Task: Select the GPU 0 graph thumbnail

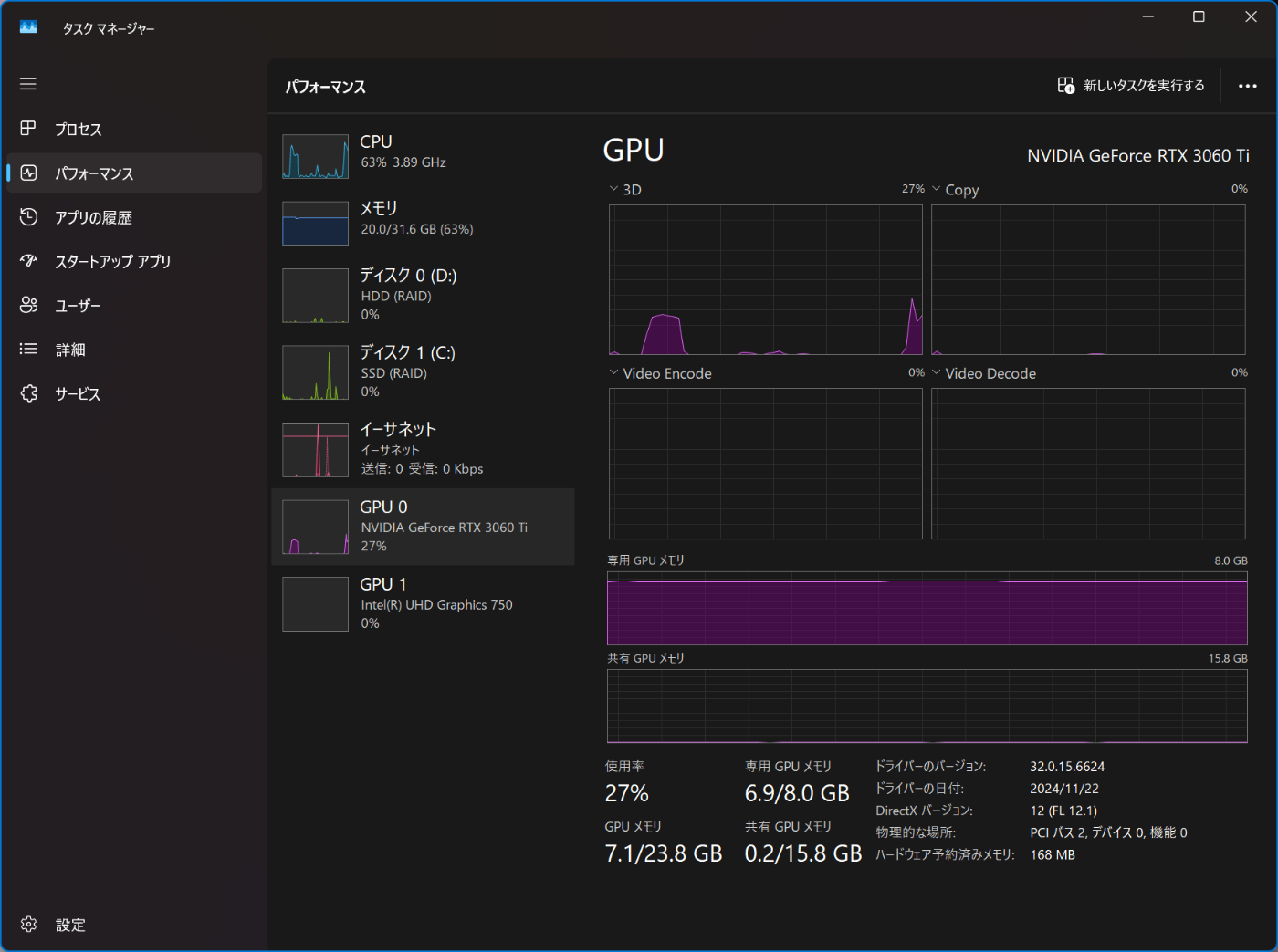Action: click(x=315, y=527)
